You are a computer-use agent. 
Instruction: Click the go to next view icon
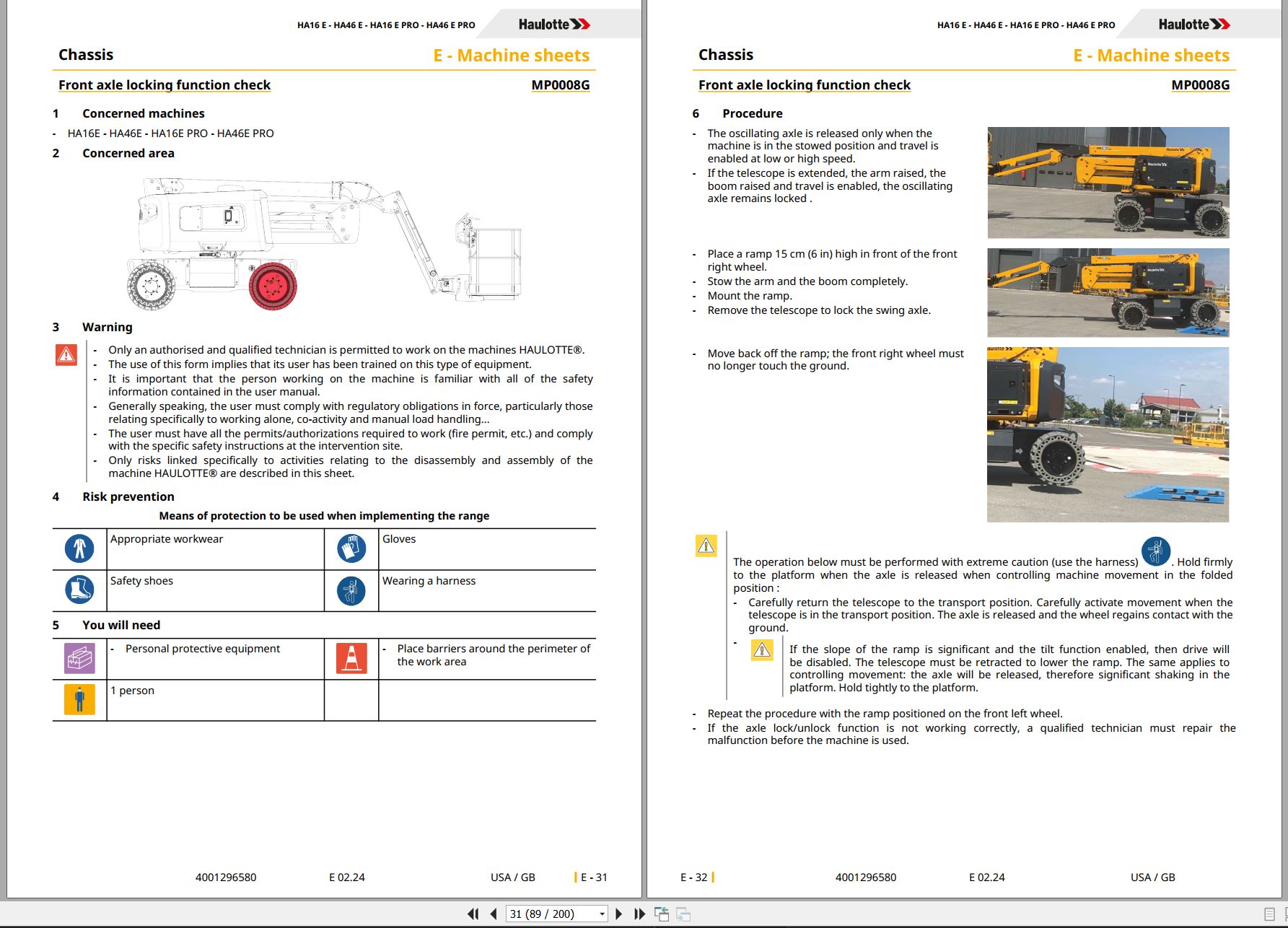[683, 914]
